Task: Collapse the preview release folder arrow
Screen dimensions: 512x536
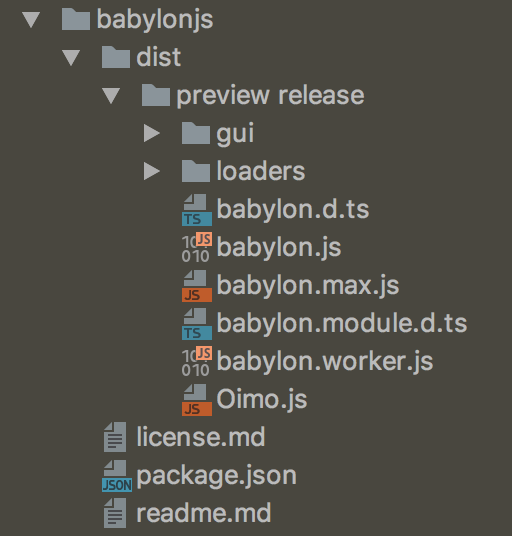Action: click(111, 95)
